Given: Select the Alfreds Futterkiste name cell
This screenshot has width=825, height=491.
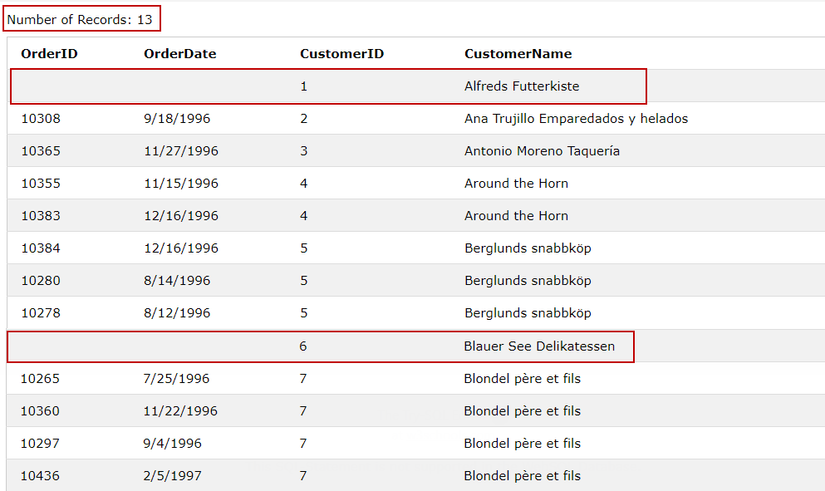Looking at the screenshot, I should 522,87.
